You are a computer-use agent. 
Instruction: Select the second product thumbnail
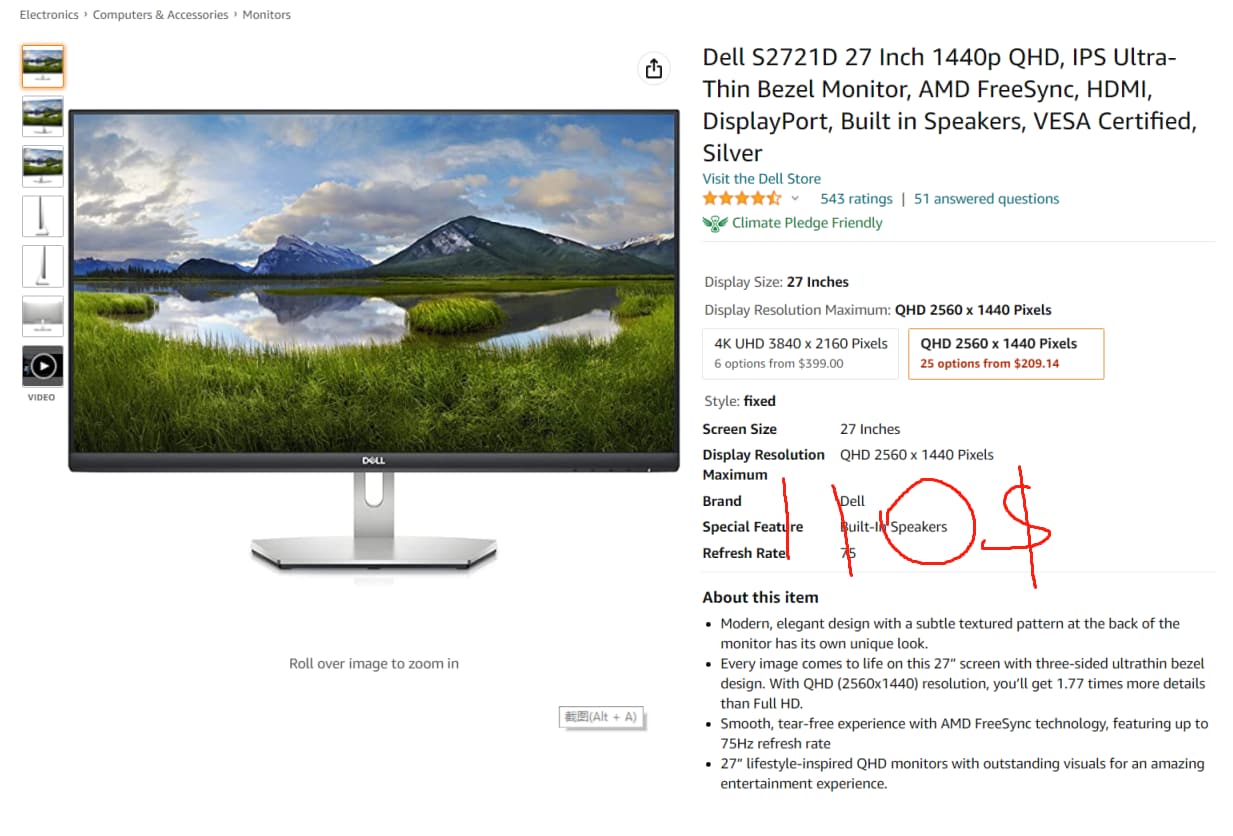[43, 116]
